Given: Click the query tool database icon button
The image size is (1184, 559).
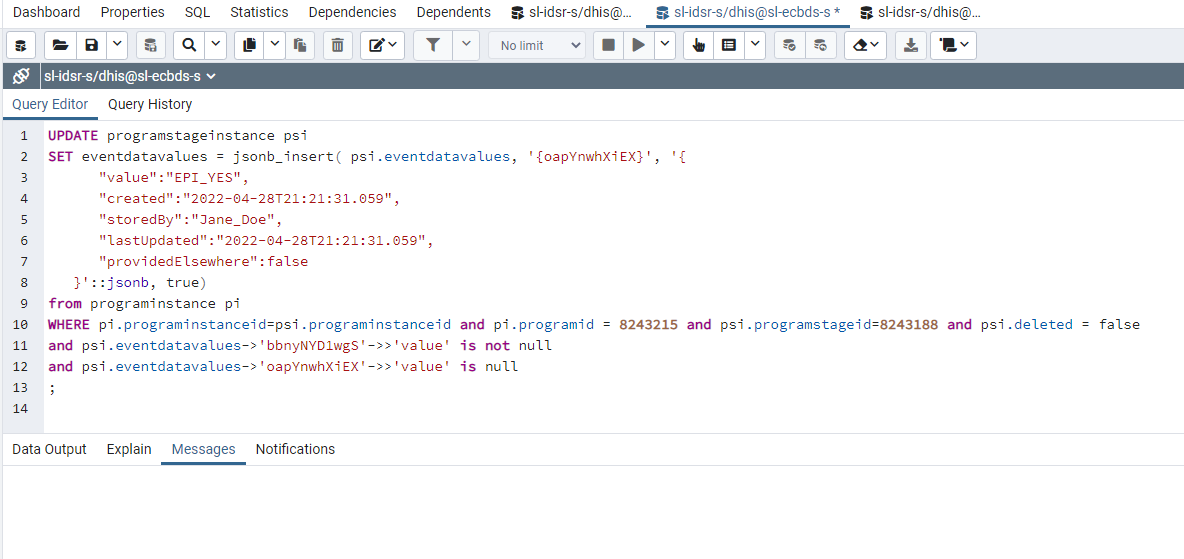Looking at the screenshot, I should click(21, 45).
